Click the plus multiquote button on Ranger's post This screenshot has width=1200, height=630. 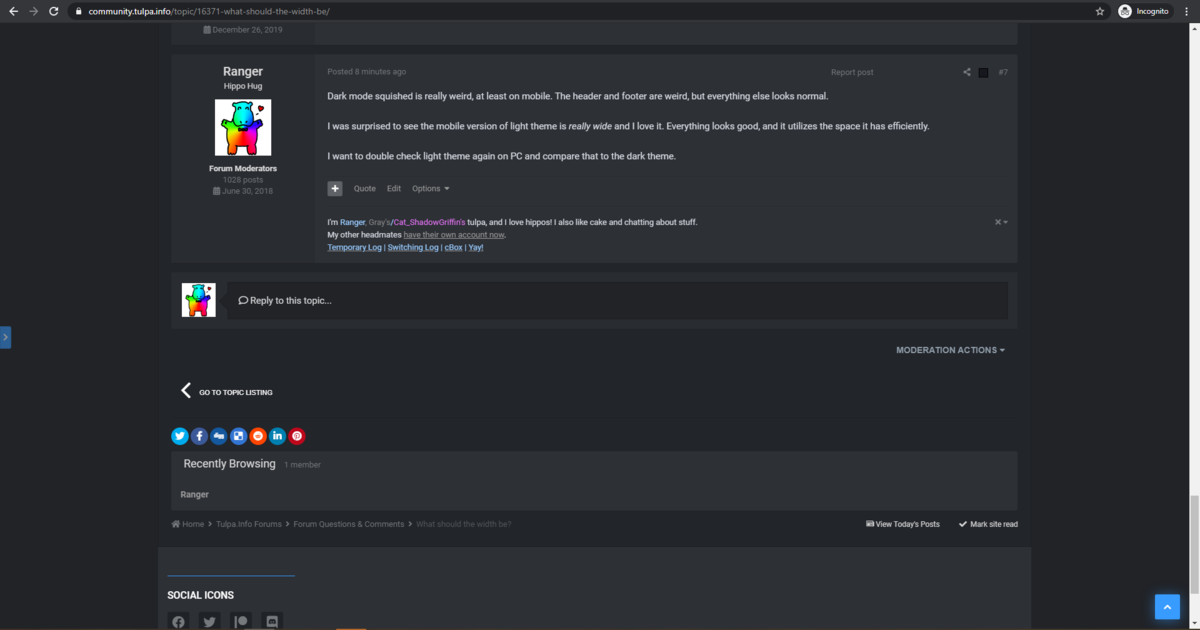pos(335,188)
